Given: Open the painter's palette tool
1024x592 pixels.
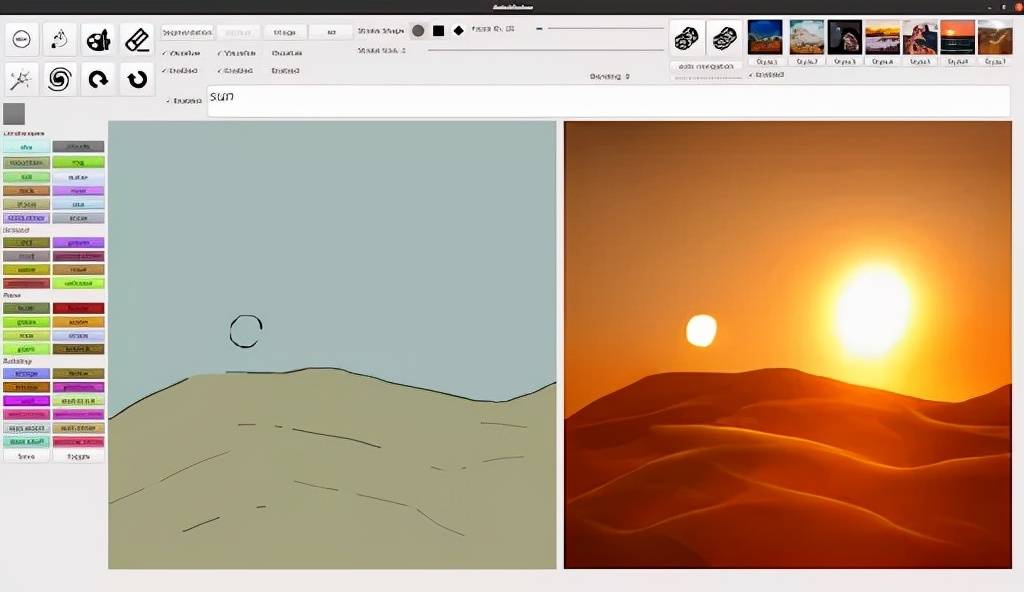Looking at the screenshot, I should (98, 40).
